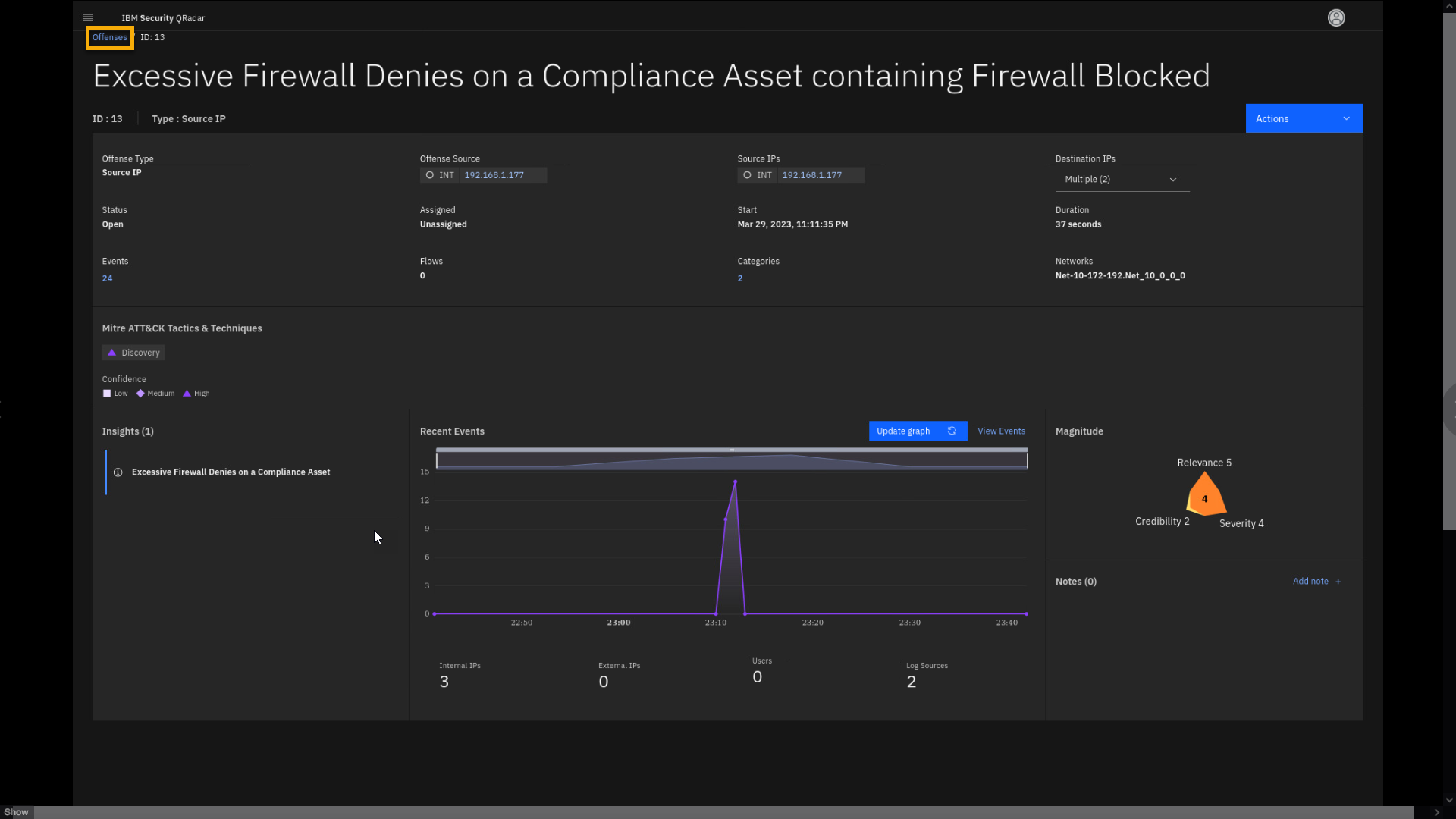Click the info icon beside the insight
Screen dimensions: 1456x819
pos(118,472)
